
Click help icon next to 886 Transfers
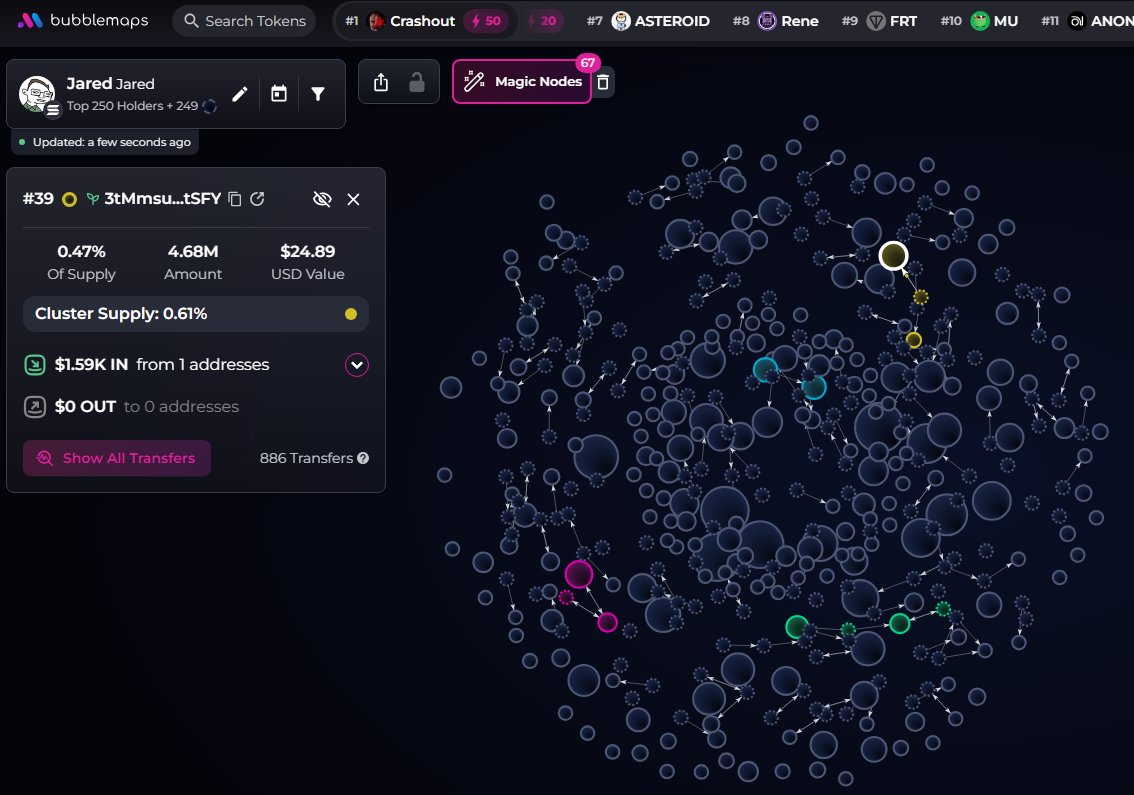pos(363,458)
